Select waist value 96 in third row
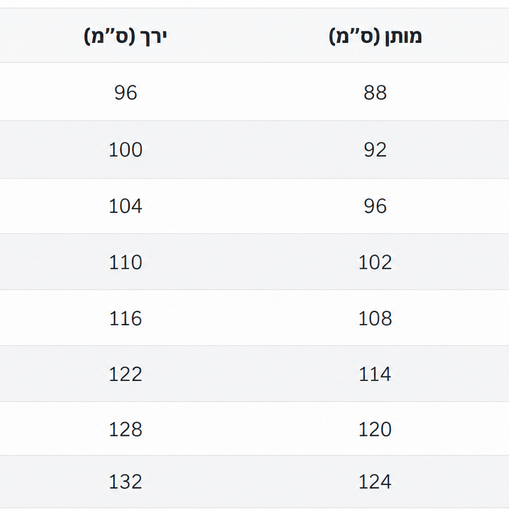This screenshot has width=509, height=509. [x=375, y=206]
